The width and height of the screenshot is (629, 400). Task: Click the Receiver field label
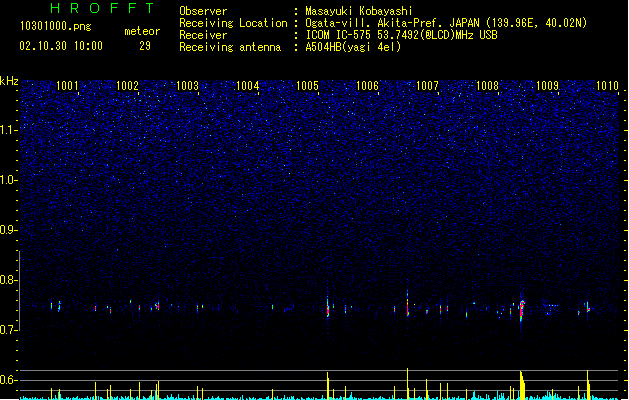pyautogui.click(x=203, y=35)
